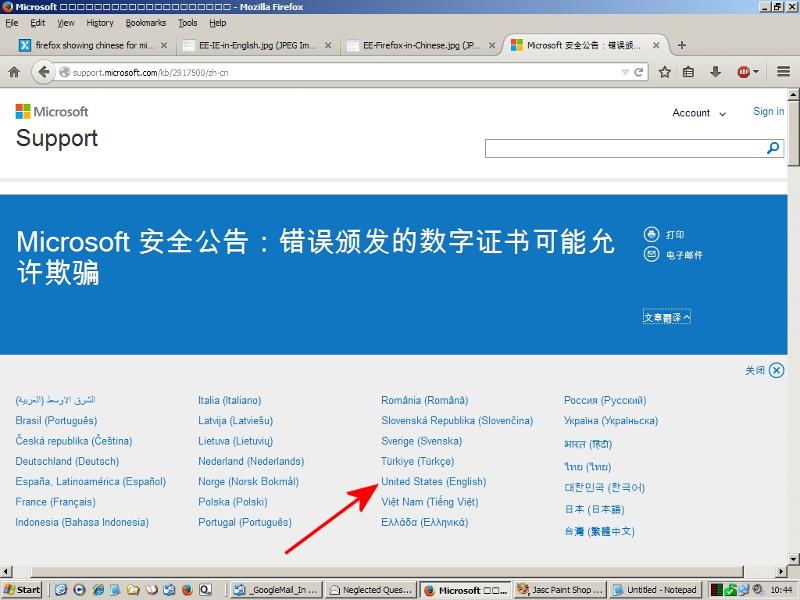Select România (Română) language
The width and height of the screenshot is (800, 600).
424,401
